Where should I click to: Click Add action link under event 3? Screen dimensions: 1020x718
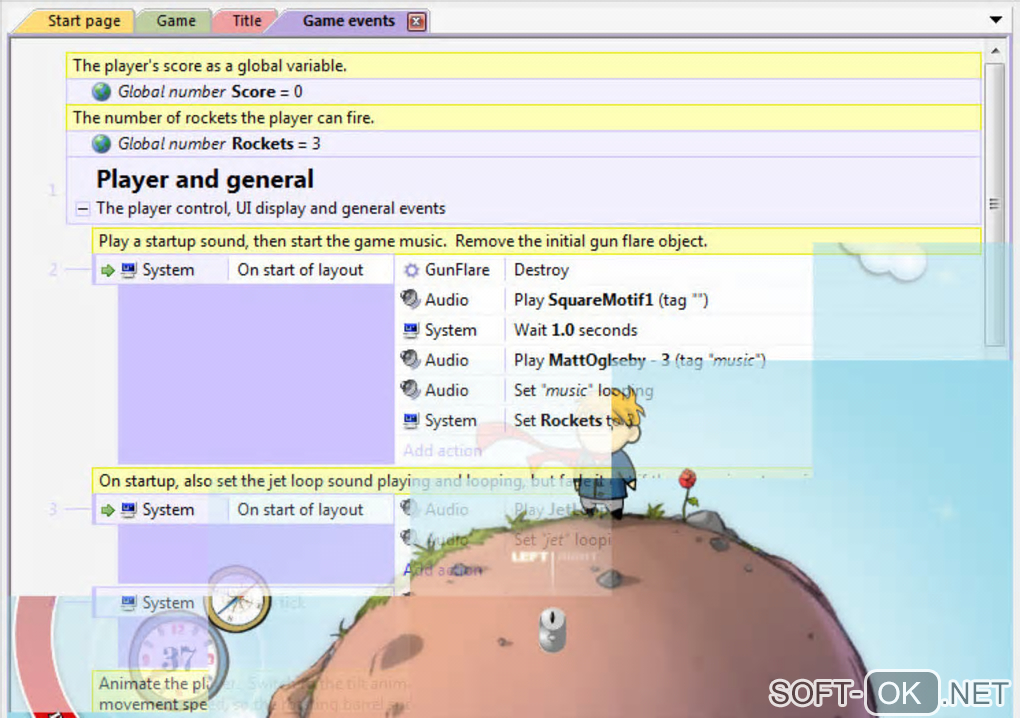tap(442, 570)
